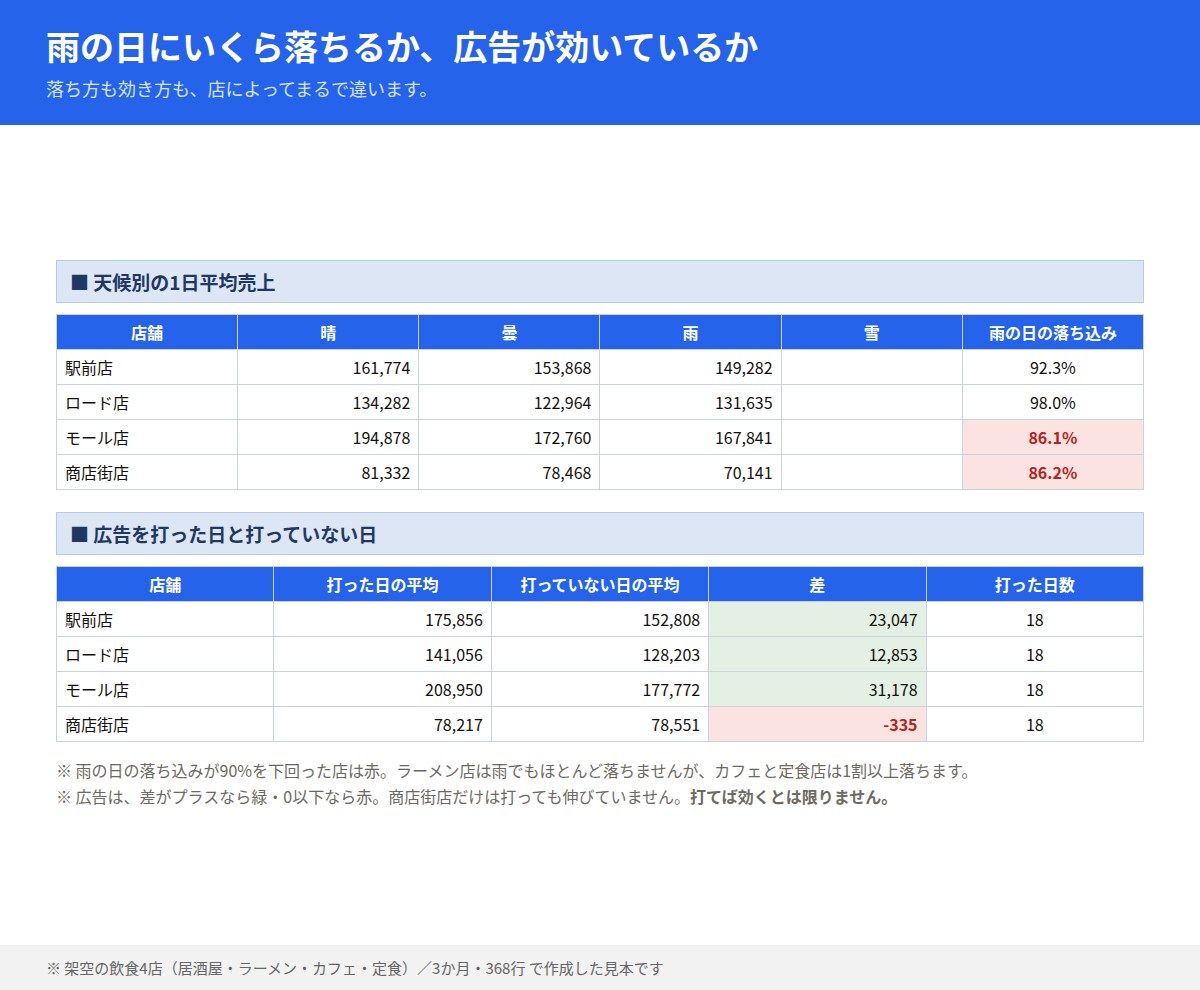Click the 晴 column header
The height and width of the screenshot is (990, 1200).
[x=328, y=333]
